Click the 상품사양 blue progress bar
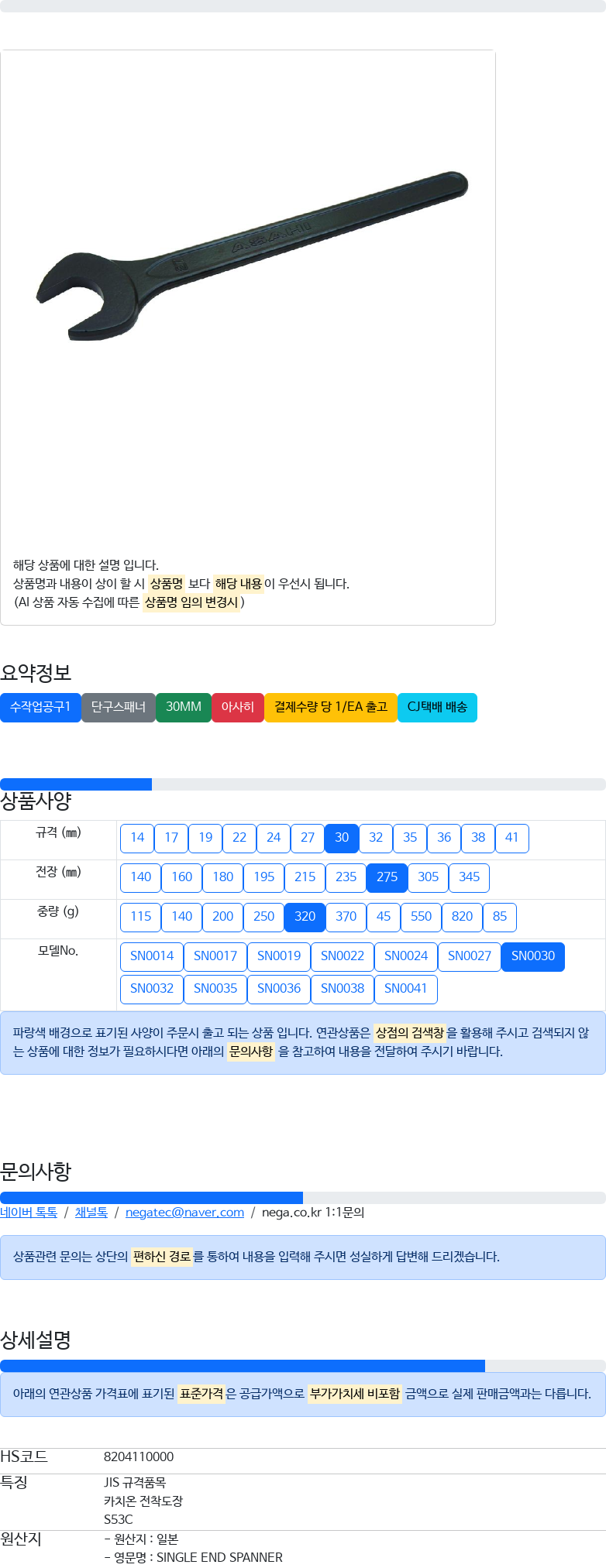This screenshot has height=1568, width=606. [76, 784]
